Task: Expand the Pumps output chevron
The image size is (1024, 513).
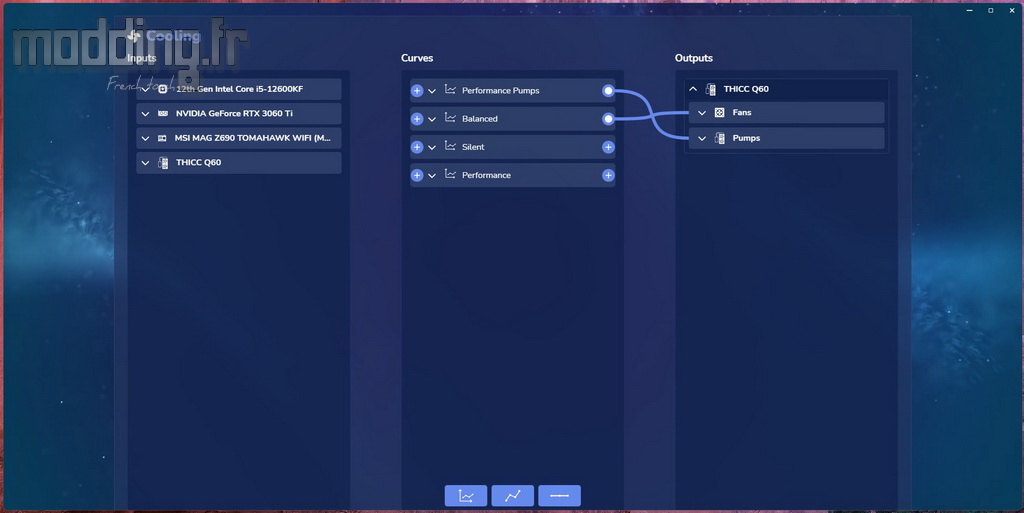Action: (702, 138)
